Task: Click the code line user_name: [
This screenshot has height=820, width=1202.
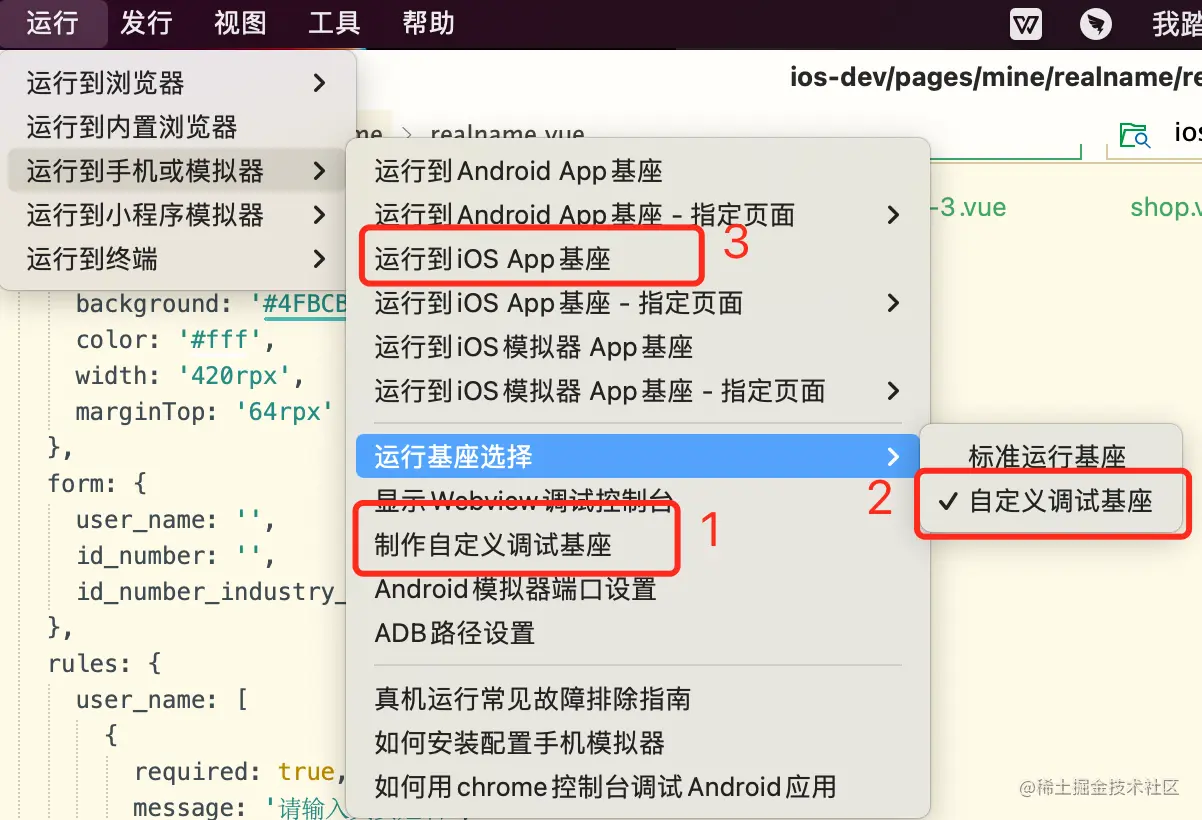Action: [161, 699]
